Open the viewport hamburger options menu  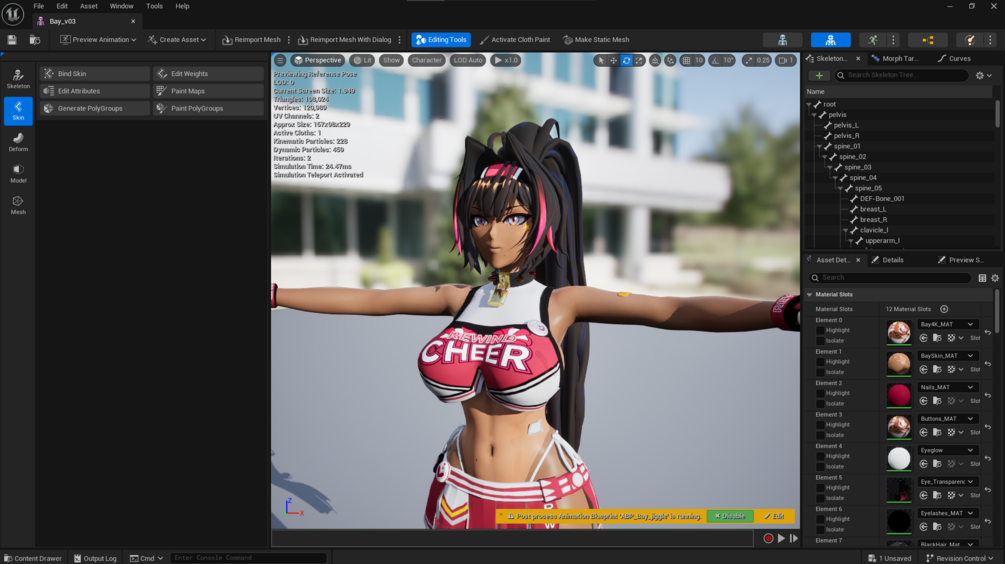click(x=280, y=60)
